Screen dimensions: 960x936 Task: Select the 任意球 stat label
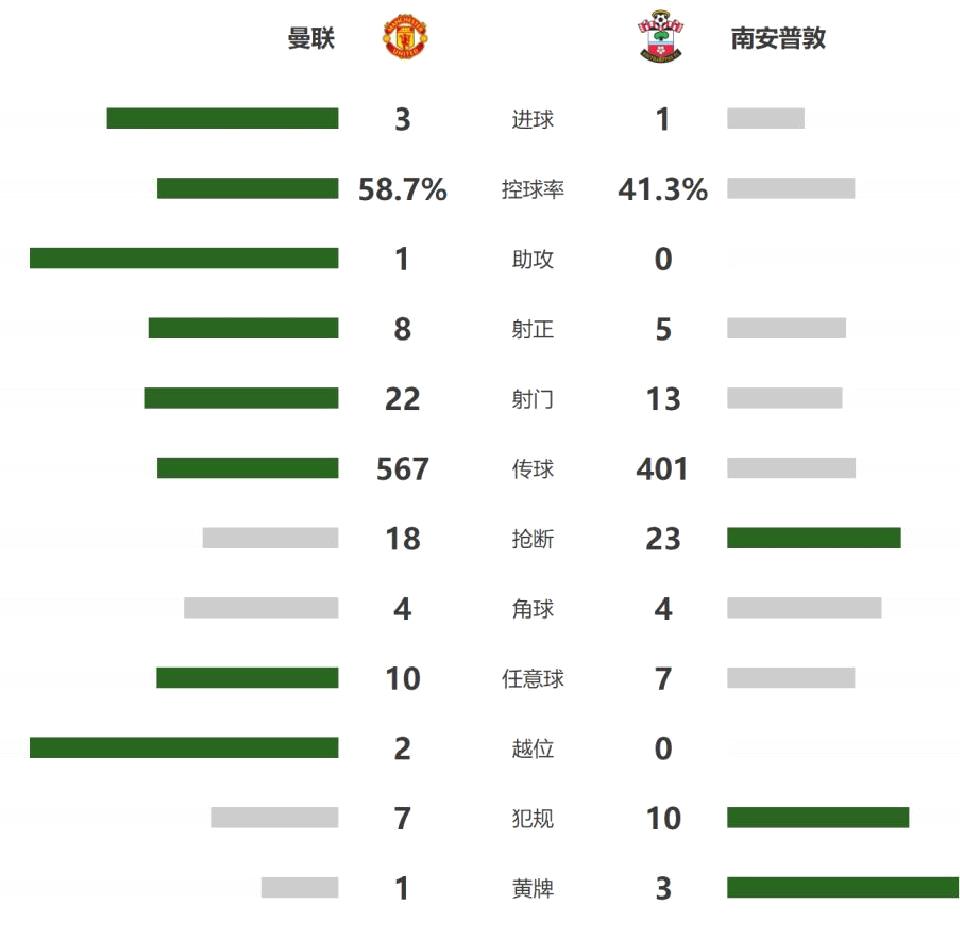533,679
